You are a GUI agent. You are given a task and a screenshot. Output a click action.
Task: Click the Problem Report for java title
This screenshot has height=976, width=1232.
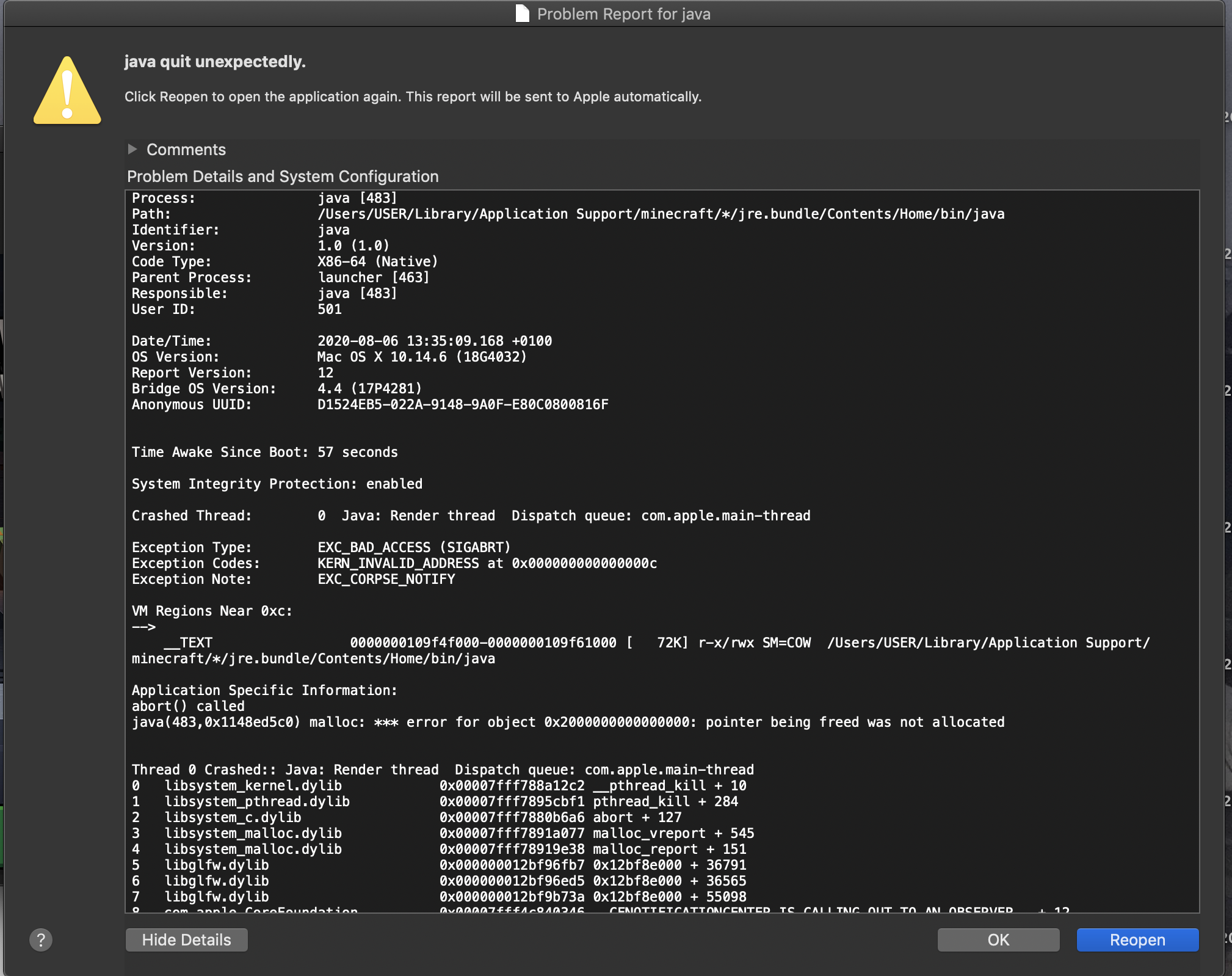(623, 14)
